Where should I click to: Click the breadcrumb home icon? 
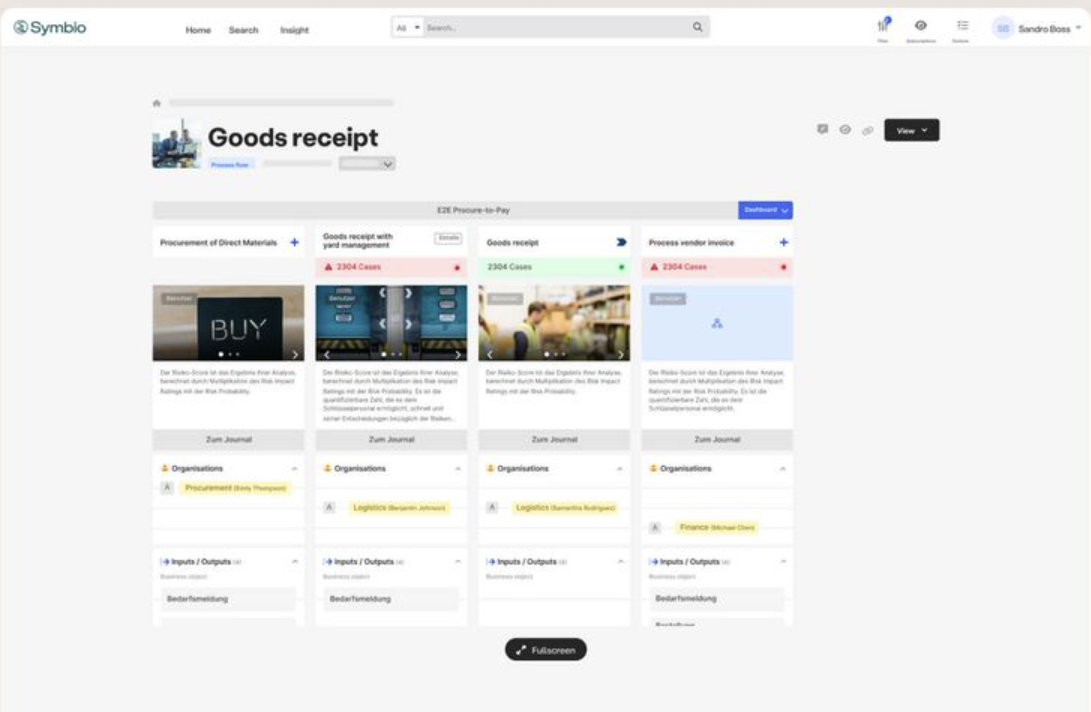tap(157, 103)
